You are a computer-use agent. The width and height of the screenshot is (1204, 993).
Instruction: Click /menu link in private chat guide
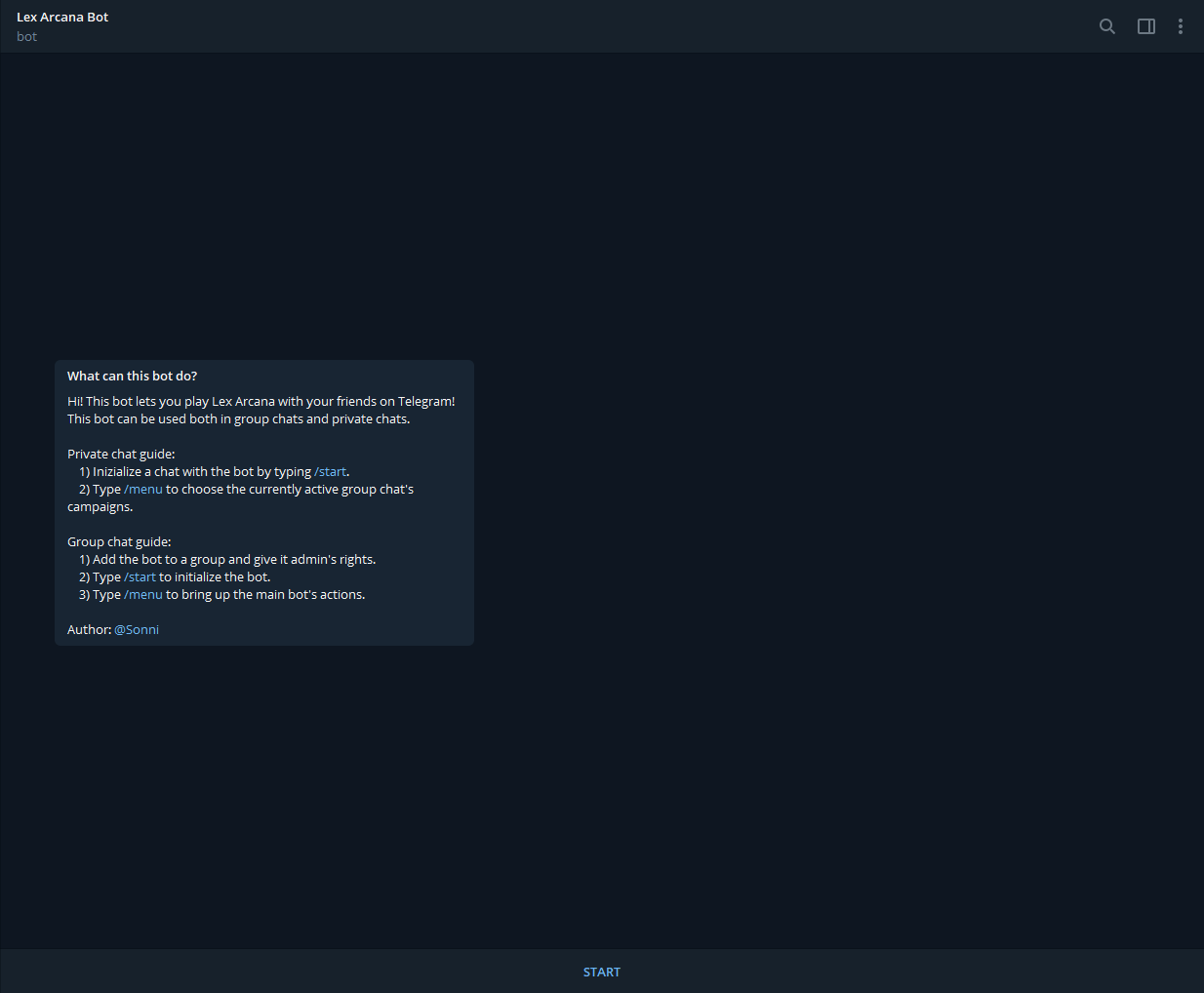pyautogui.click(x=143, y=490)
